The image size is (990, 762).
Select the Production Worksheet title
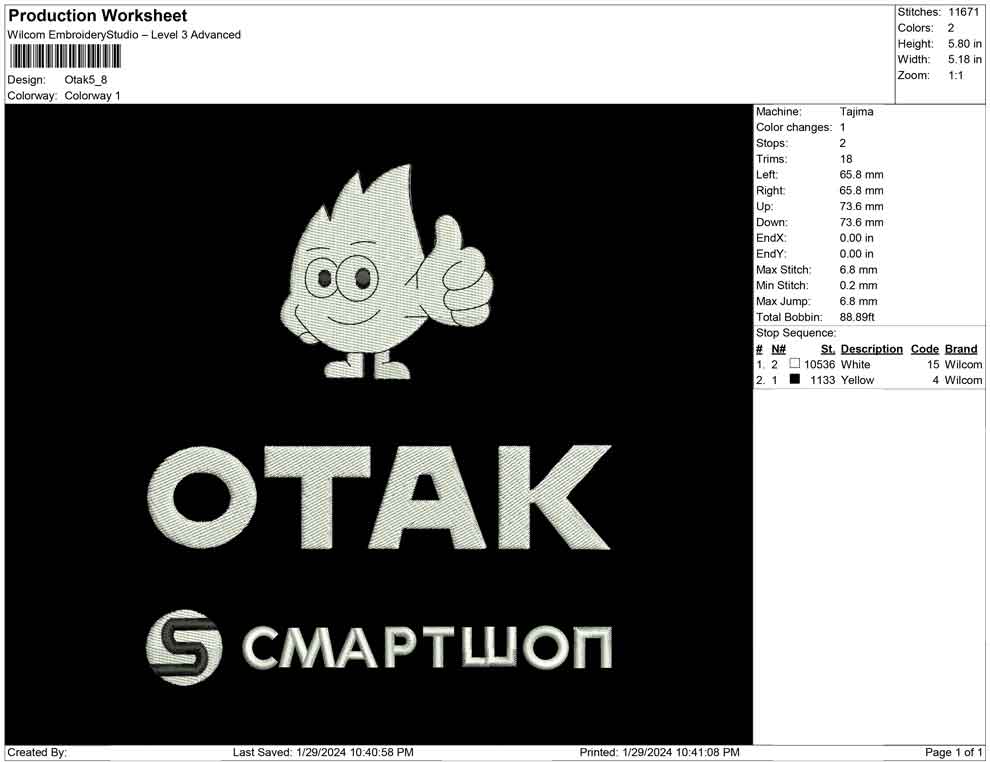(x=97, y=16)
